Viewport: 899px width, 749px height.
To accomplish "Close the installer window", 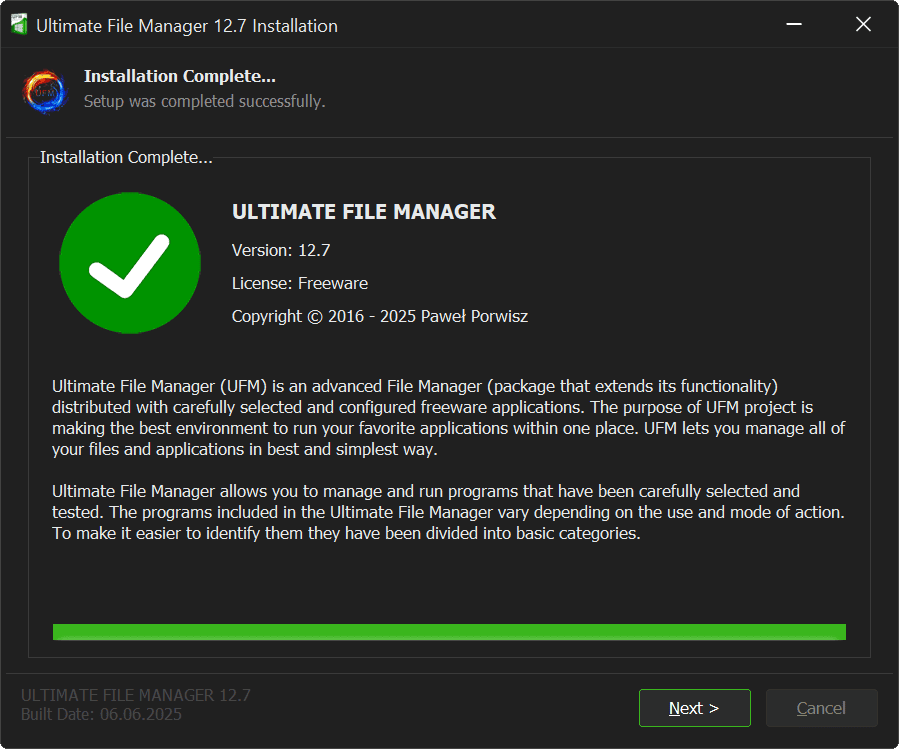I will coord(864,25).
